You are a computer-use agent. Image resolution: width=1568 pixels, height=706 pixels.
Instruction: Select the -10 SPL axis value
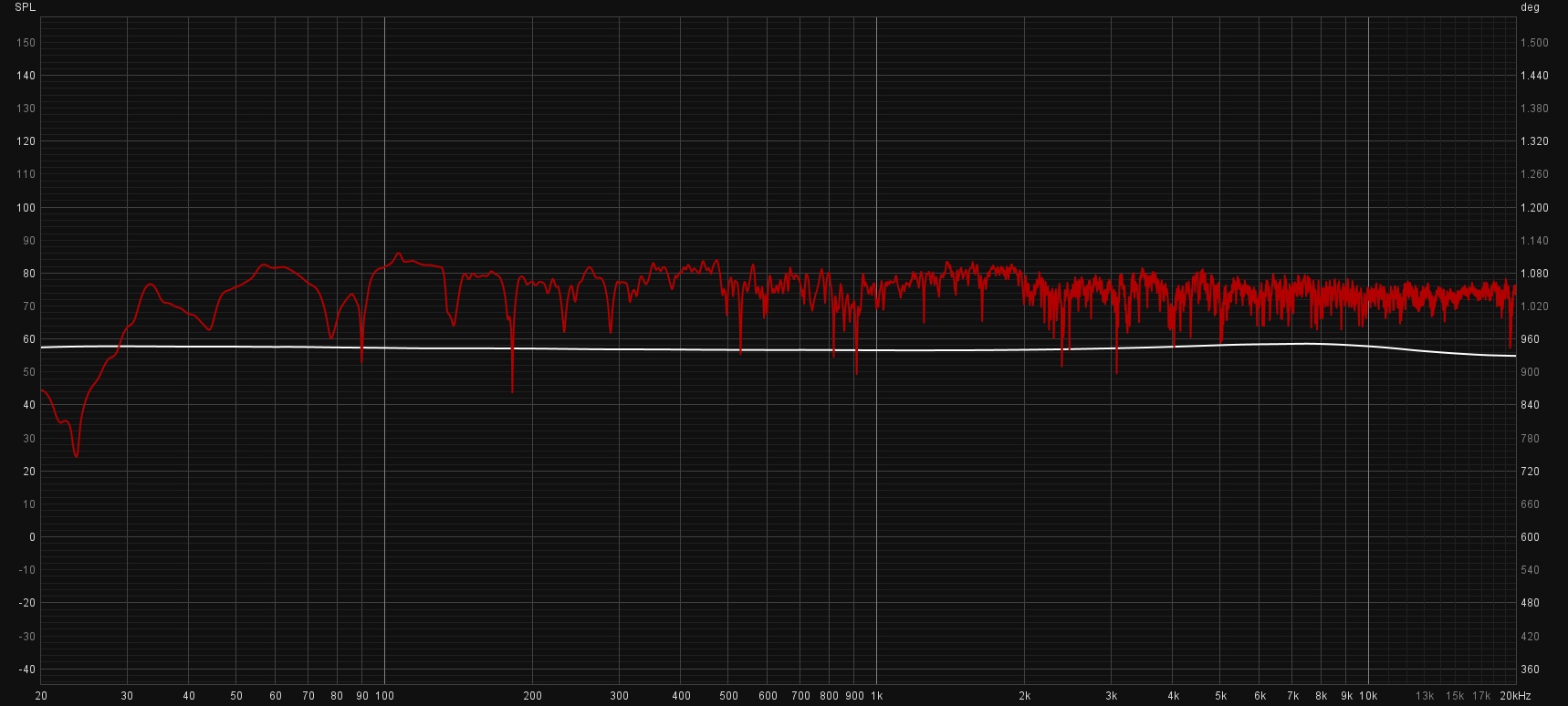27,570
